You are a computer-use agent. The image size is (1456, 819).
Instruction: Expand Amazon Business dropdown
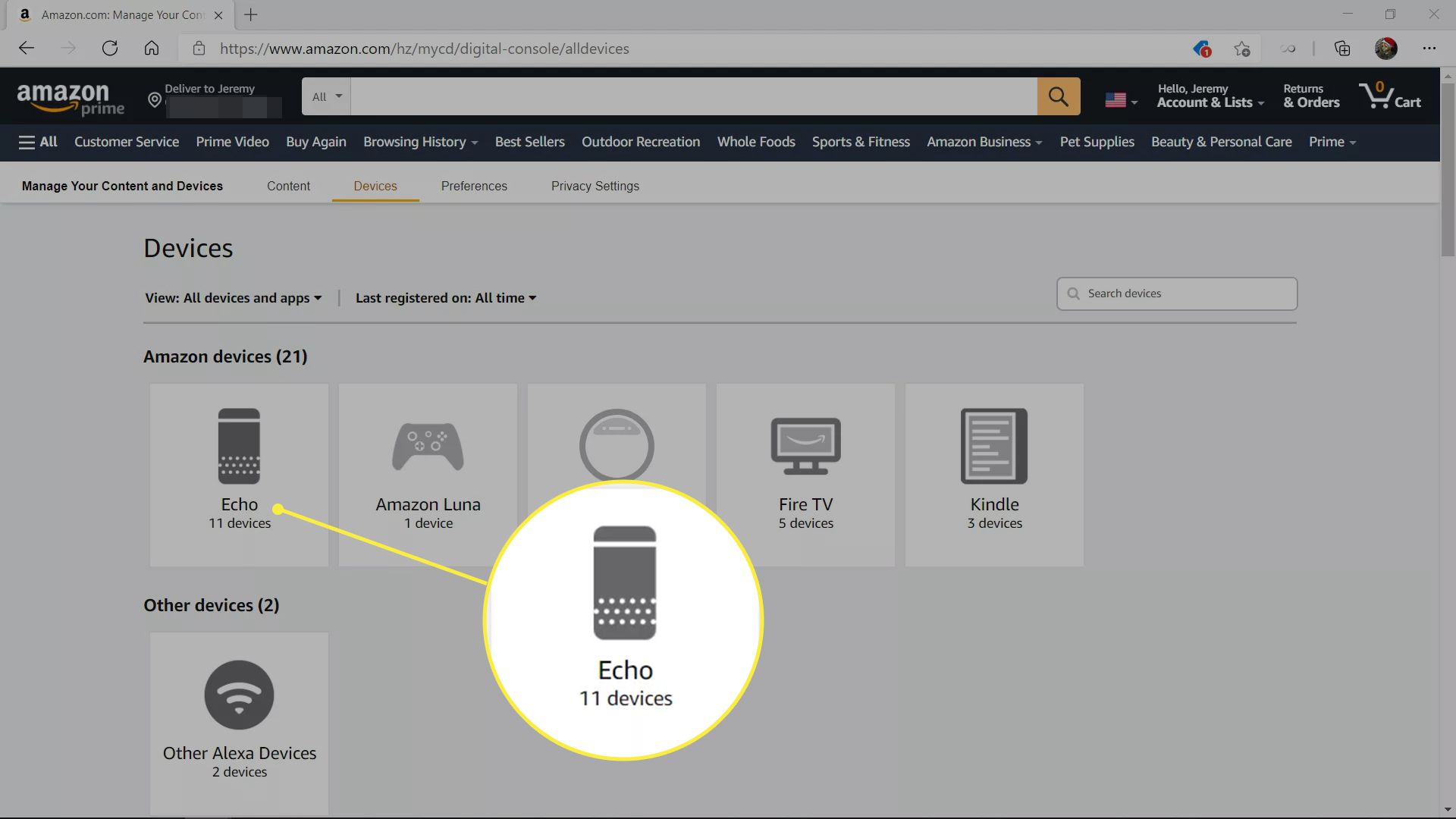(x=984, y=142)
